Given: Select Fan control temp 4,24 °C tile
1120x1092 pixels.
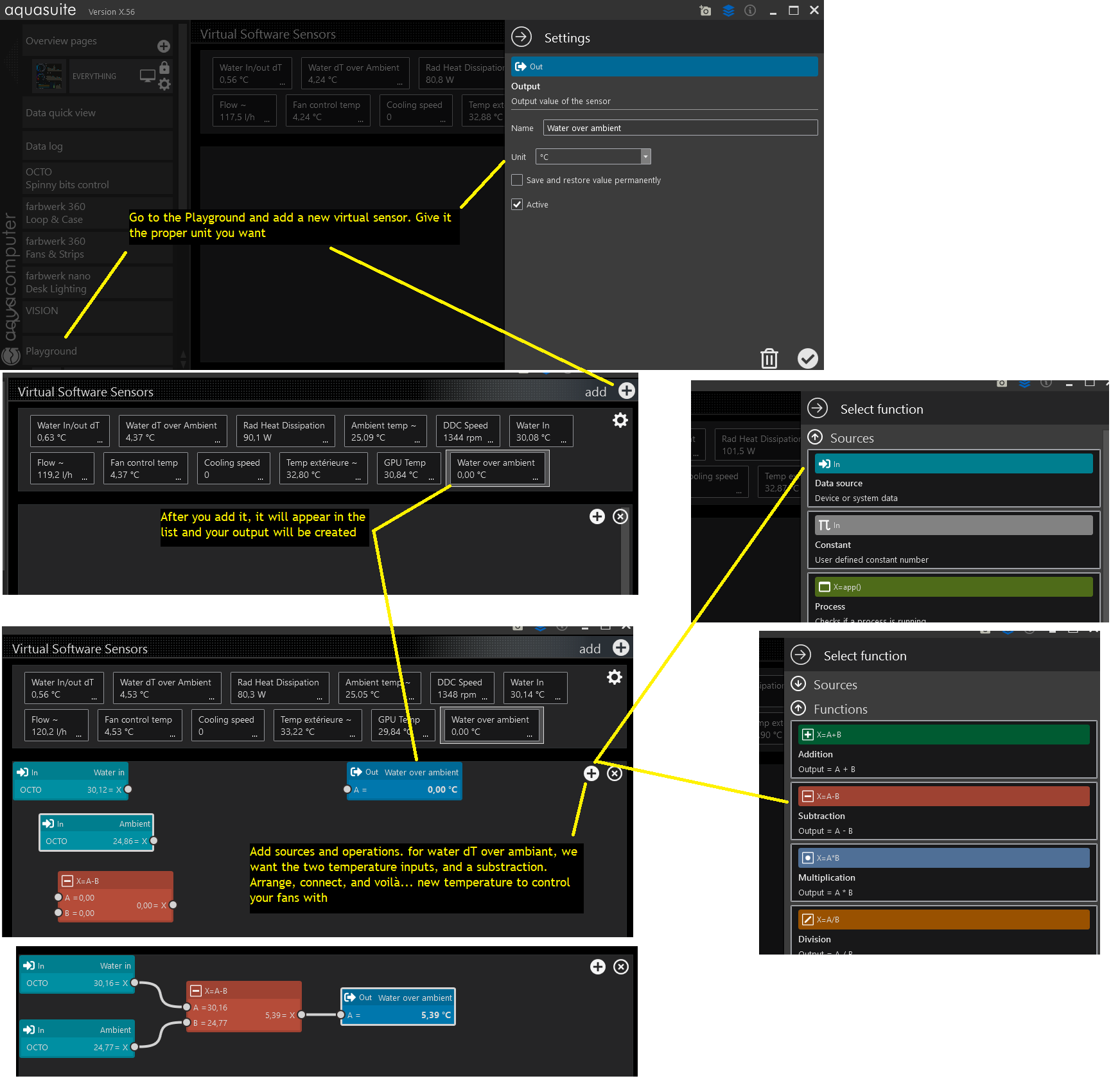Looking at the screenshot, I should coord(328,110).
